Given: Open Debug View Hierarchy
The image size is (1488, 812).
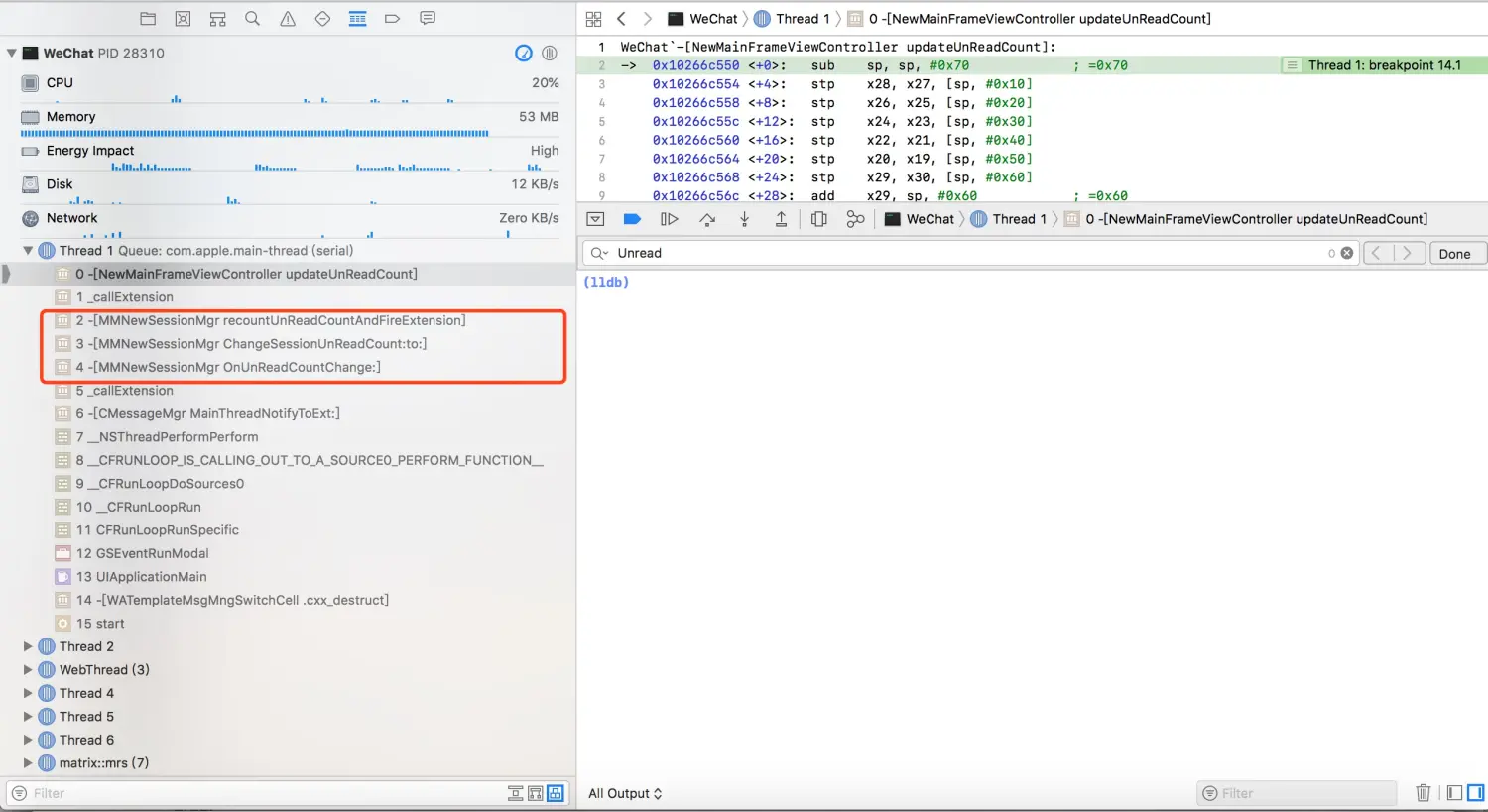Looking at the screenshot, I should 818,219.
